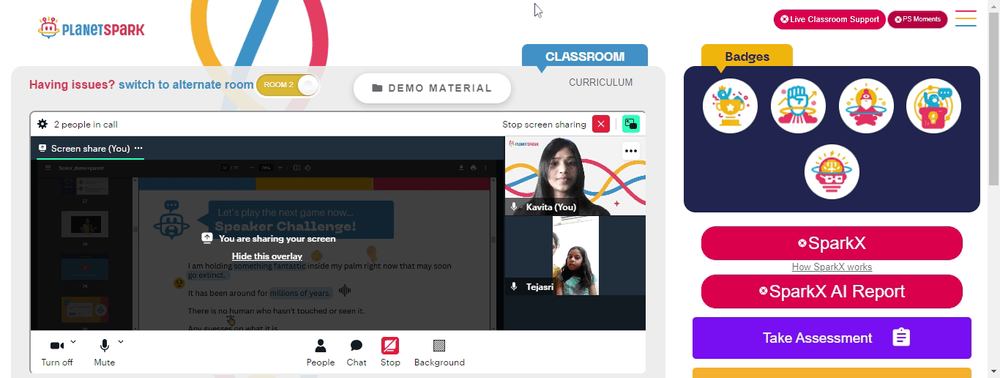Open Screen share (You) more options
The image size is (1000, 378).
point(138,149)
